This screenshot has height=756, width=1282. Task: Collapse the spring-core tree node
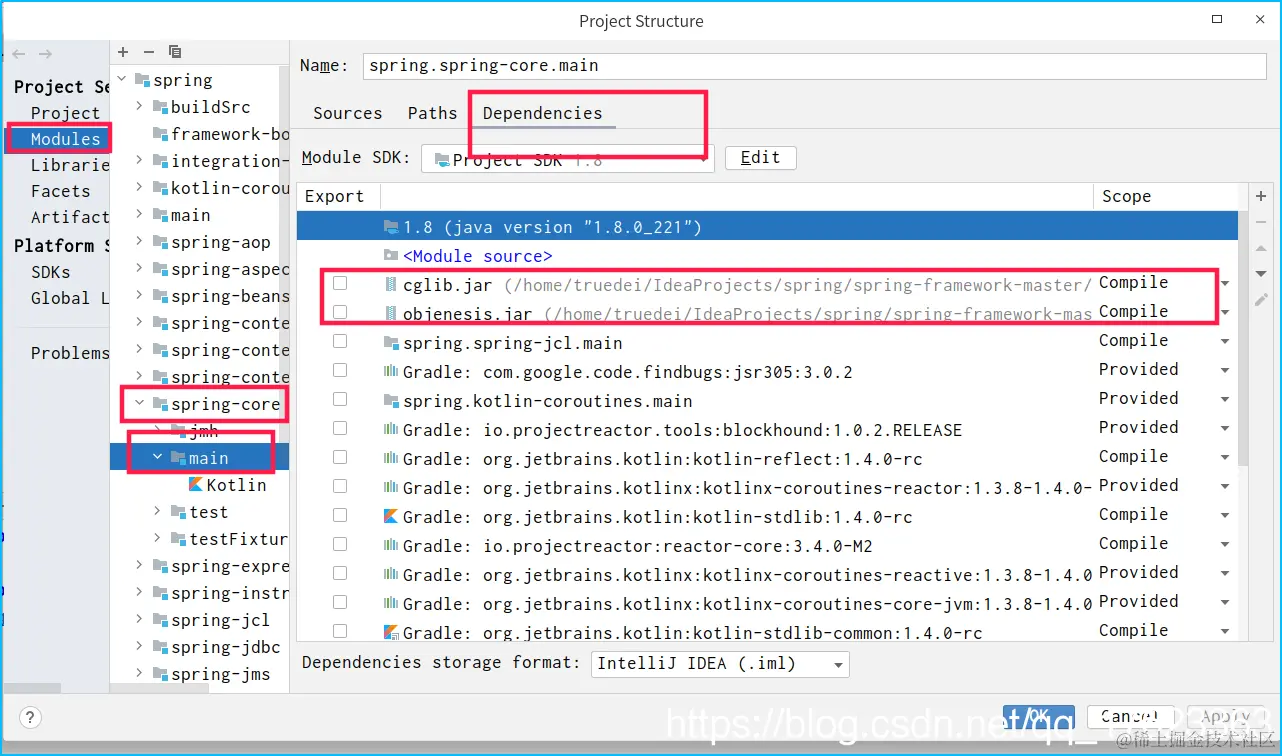coord(140,404)
